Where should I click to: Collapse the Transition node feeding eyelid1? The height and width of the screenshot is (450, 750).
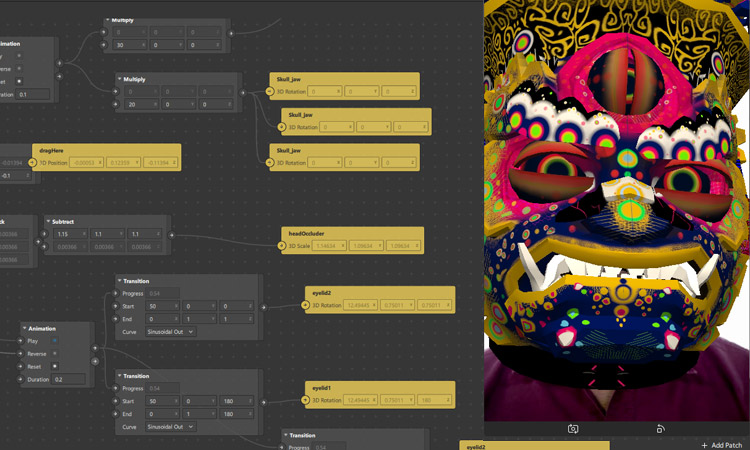120,376
